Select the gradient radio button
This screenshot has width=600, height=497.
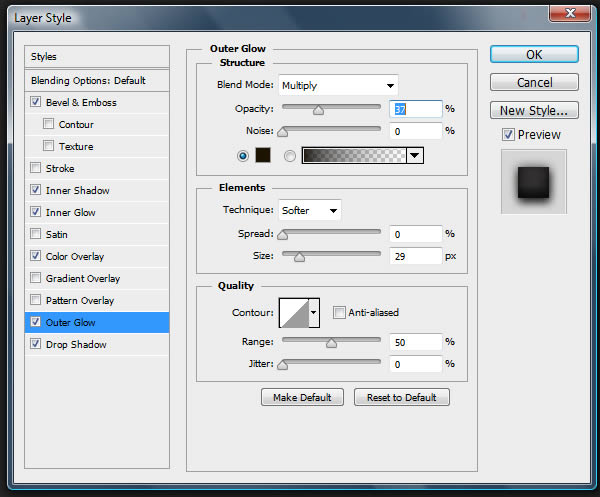pos(290,156)
